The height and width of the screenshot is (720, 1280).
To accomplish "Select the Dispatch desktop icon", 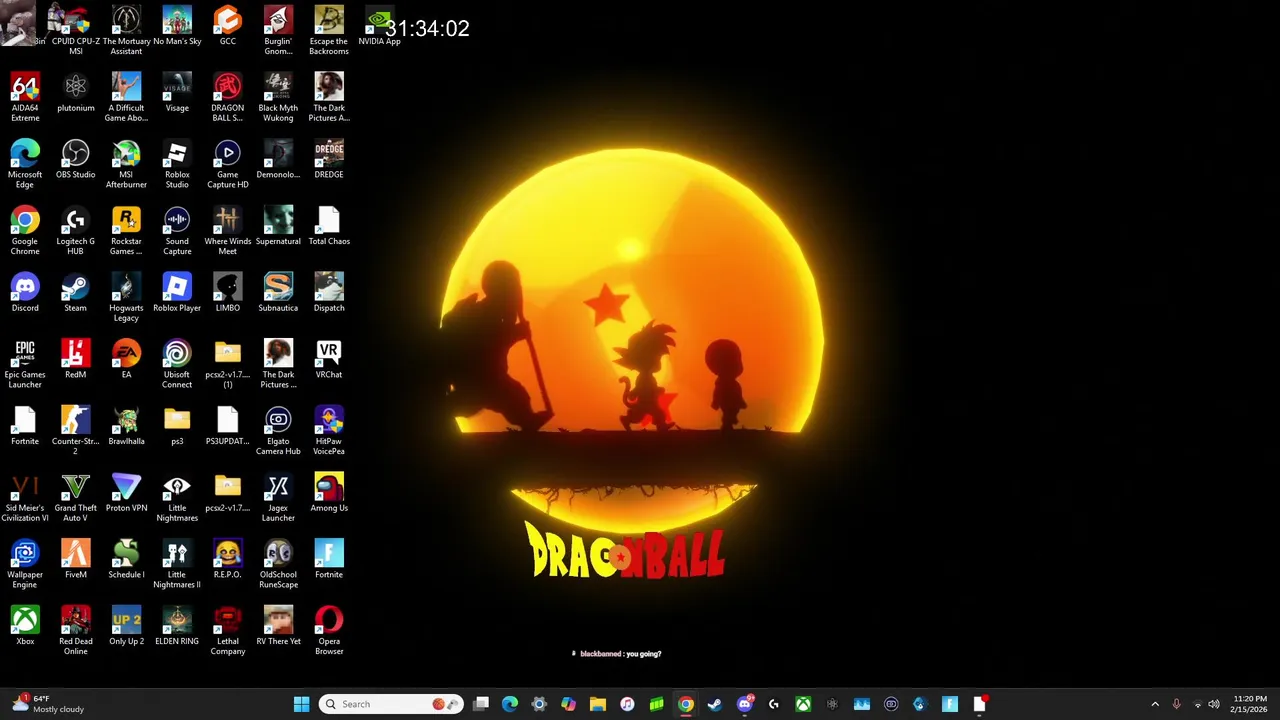I will pyautogui.click(x=329, y=293).
